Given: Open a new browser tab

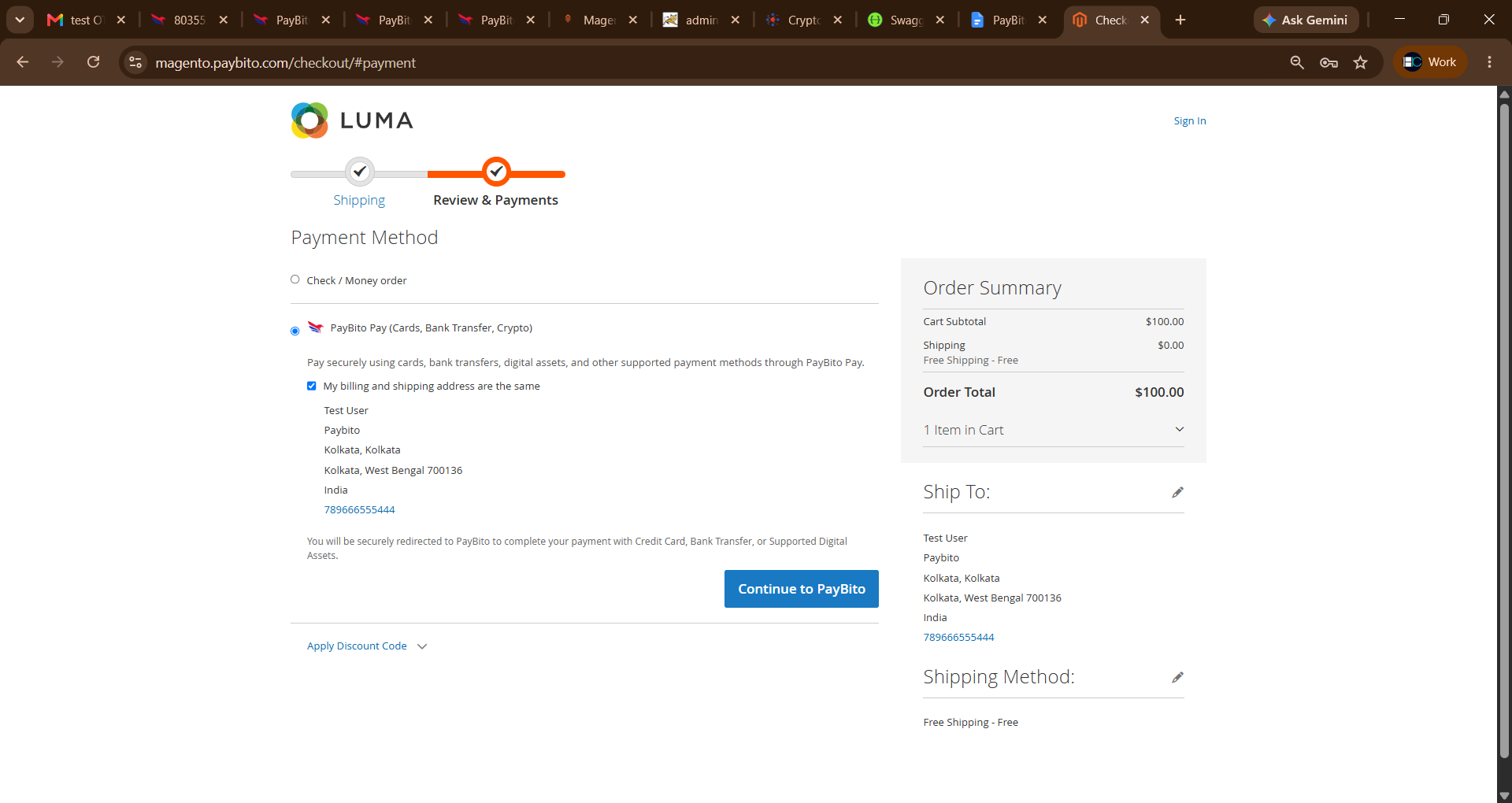Looking at the screenshot, I should coord(1180,20).
